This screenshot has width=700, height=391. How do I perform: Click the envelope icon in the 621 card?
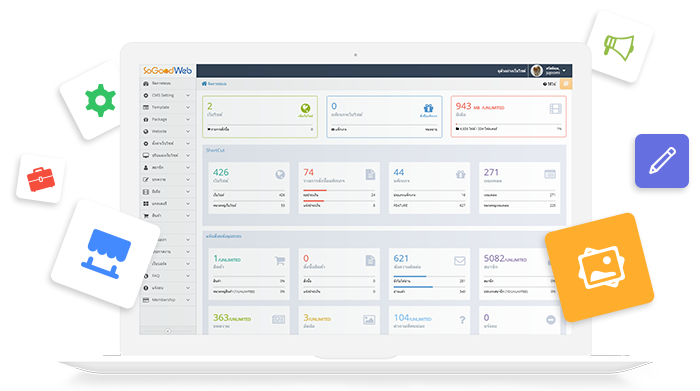[460, 261]
